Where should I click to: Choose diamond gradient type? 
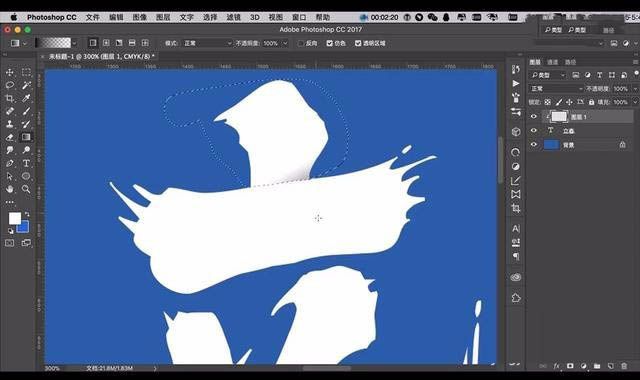point(145,43)
